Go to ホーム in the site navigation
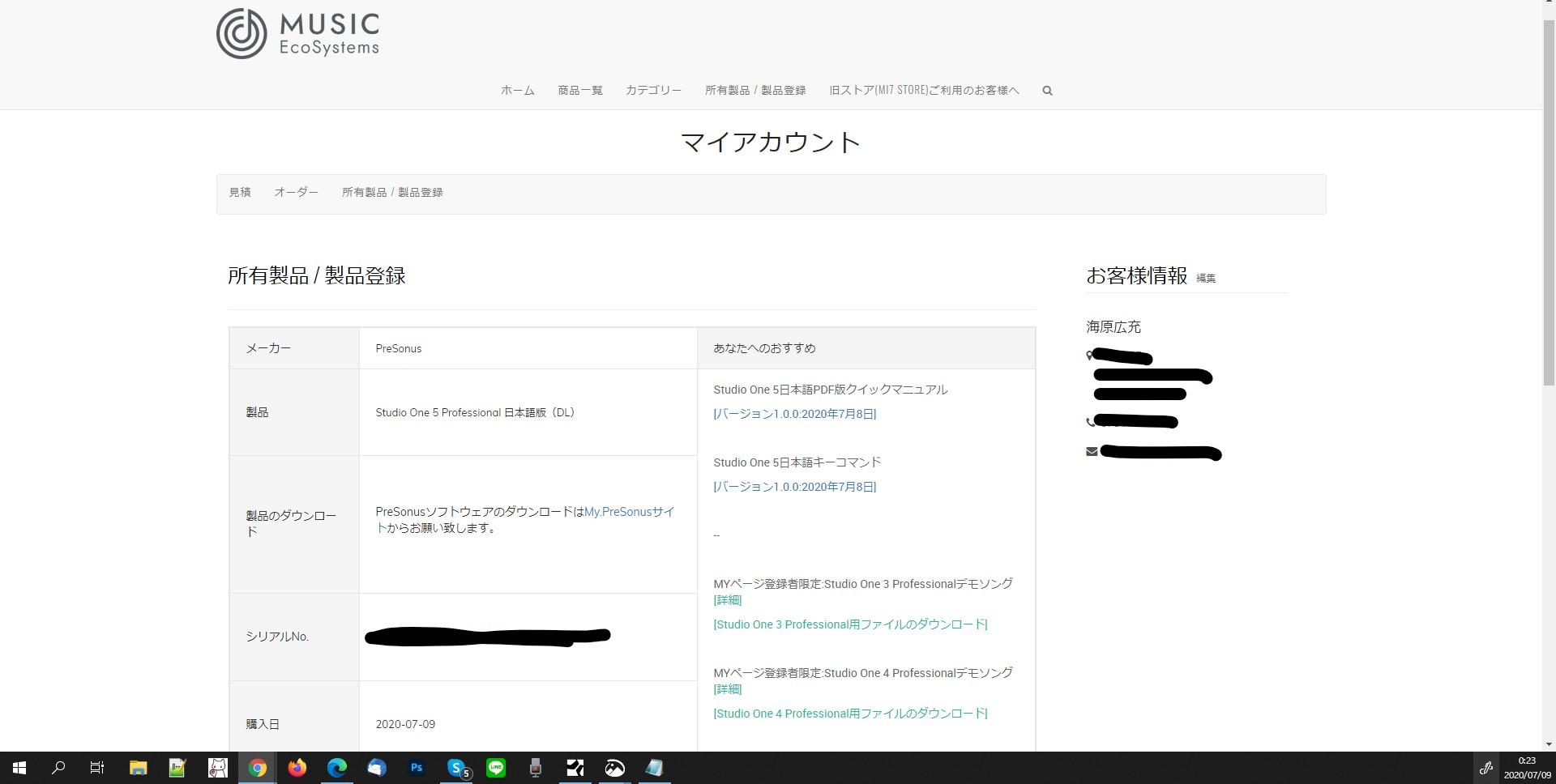This screenshot has width=1556, height=784. (518, 91)
